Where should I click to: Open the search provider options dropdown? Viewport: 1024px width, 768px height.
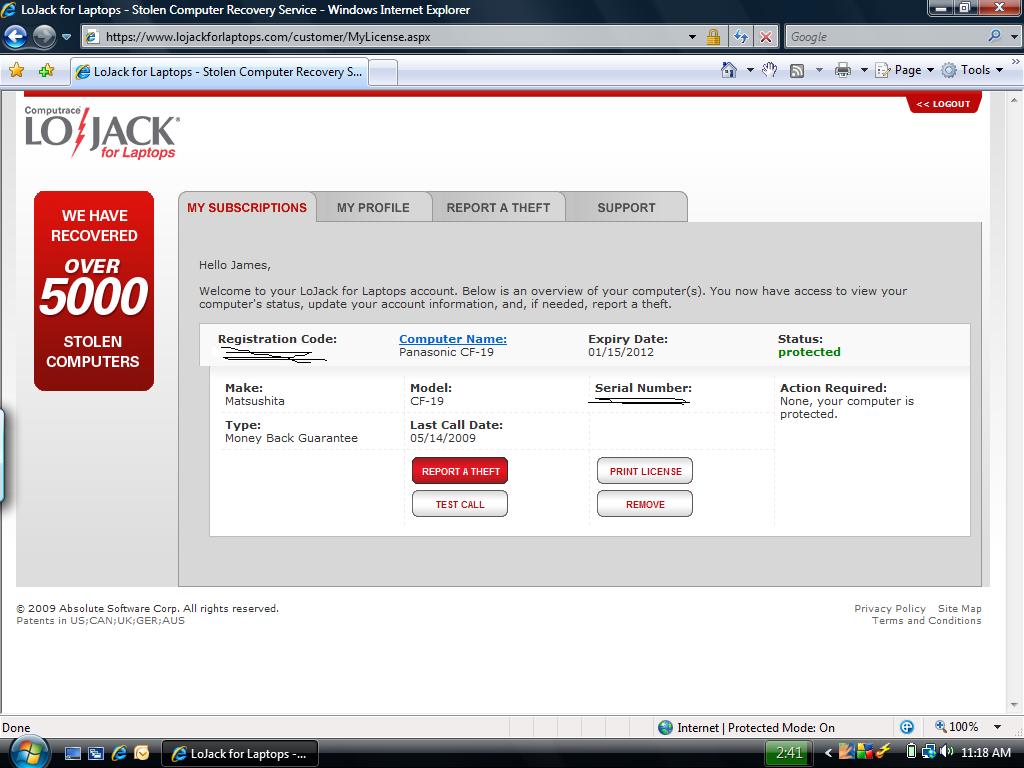1014,37
